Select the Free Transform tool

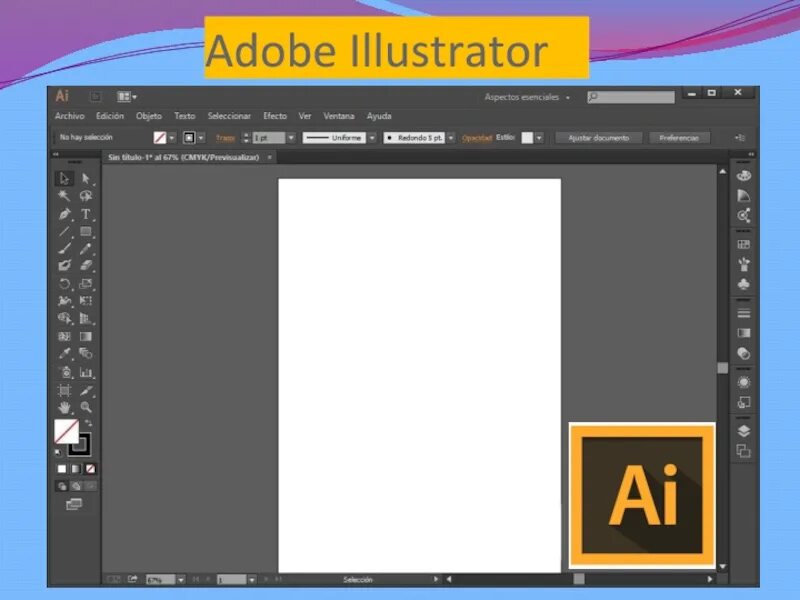click(x=86, y=301)
